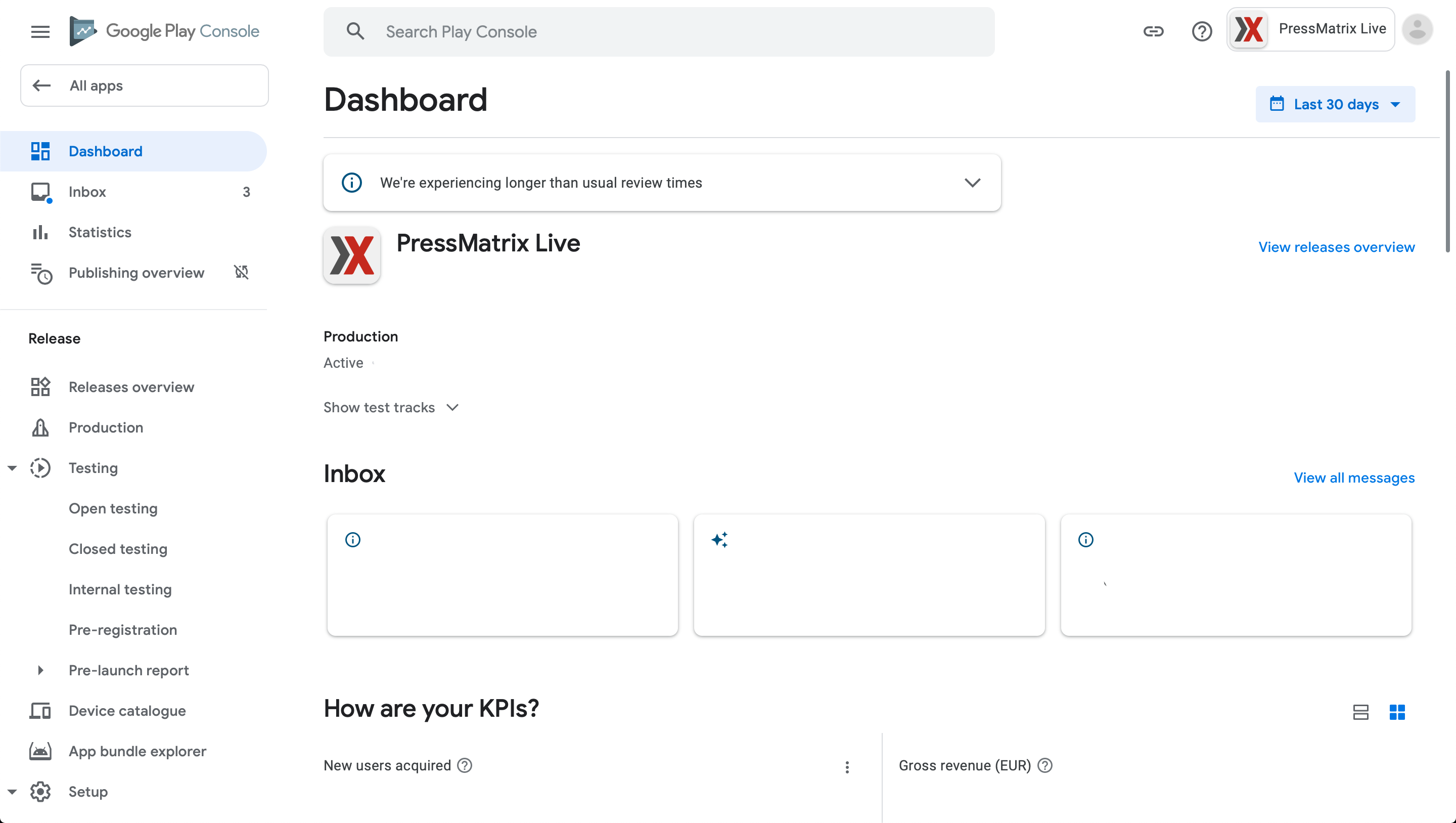Click the Releases overview tiles icon

tap(40, 387)
